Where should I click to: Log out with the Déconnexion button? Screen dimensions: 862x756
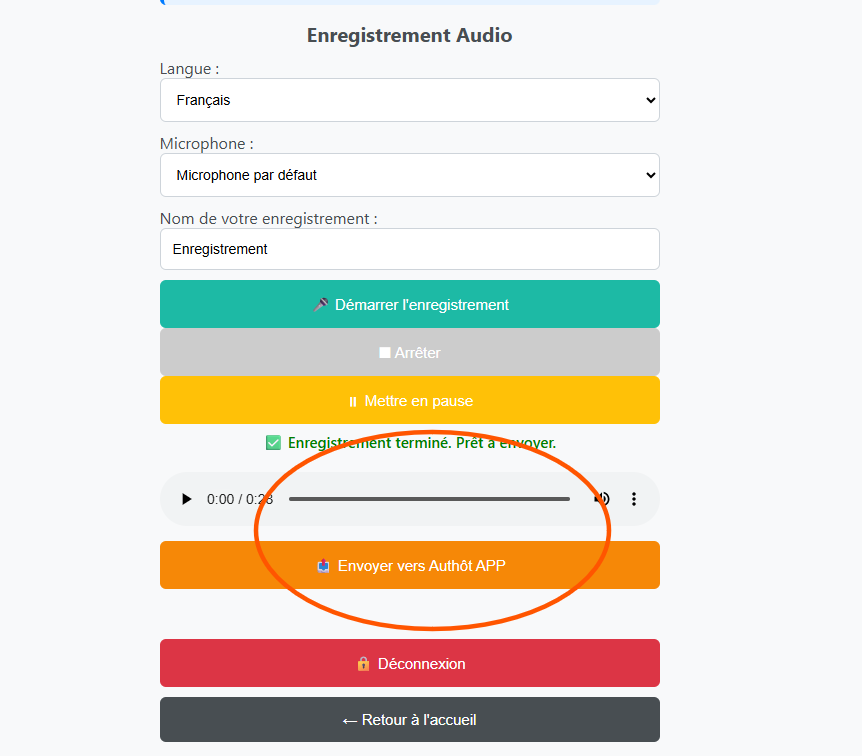pyautogui.click(x=410, y=663)
